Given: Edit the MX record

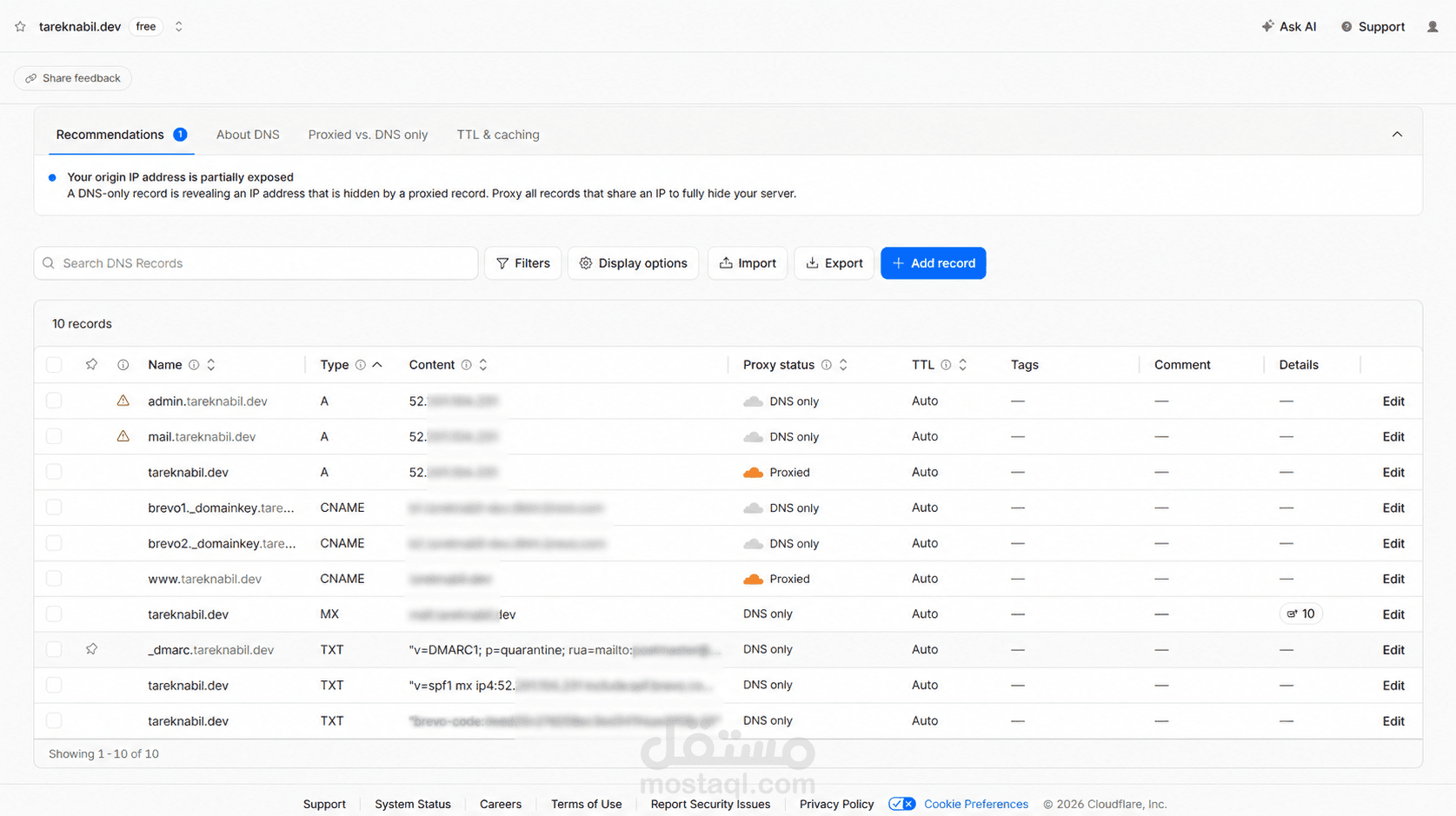Looking at the screenshot, I should coord(1393,614).
